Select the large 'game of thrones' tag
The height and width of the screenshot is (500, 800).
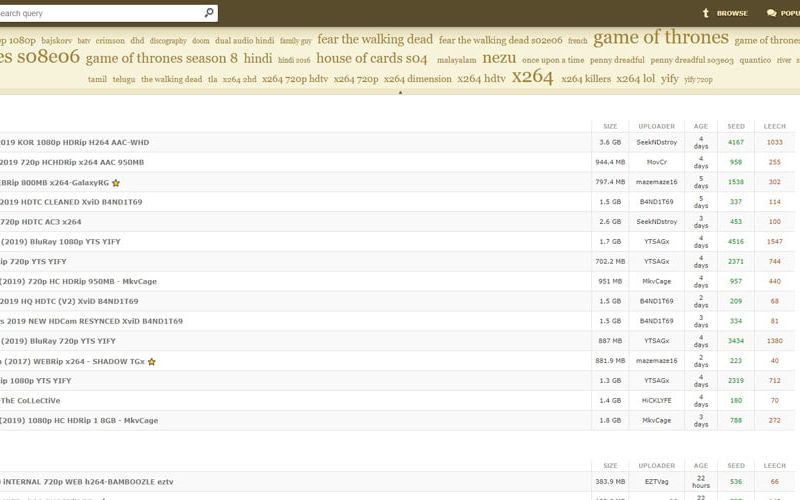[x=661, y=38]
